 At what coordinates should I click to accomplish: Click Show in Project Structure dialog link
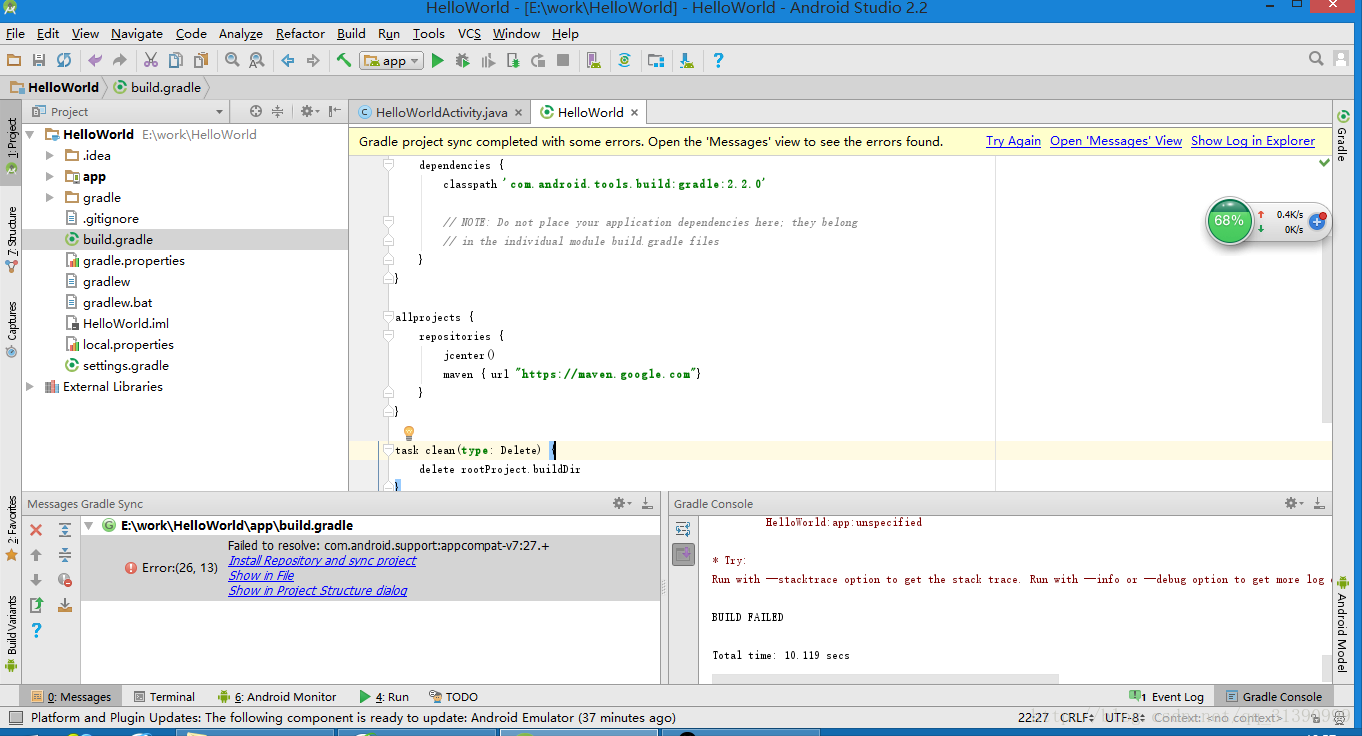click(x=317, y=590)
